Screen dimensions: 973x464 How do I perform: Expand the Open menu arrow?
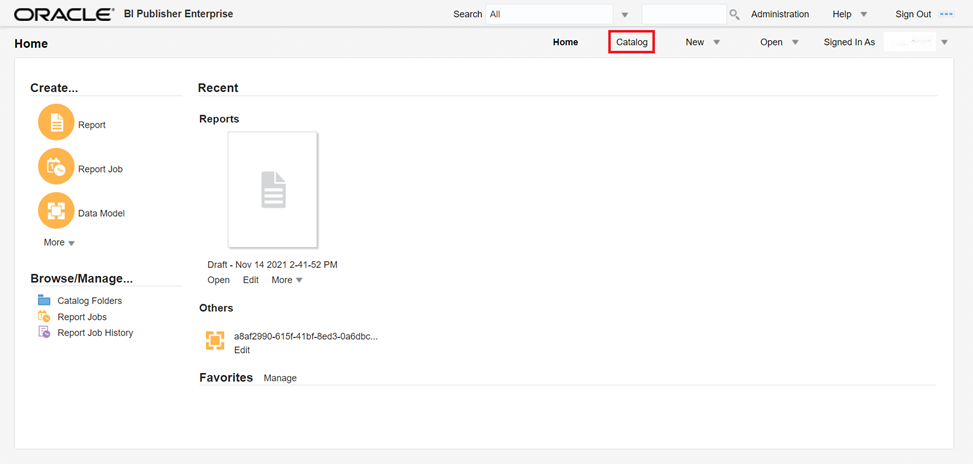tap(795, 43)
